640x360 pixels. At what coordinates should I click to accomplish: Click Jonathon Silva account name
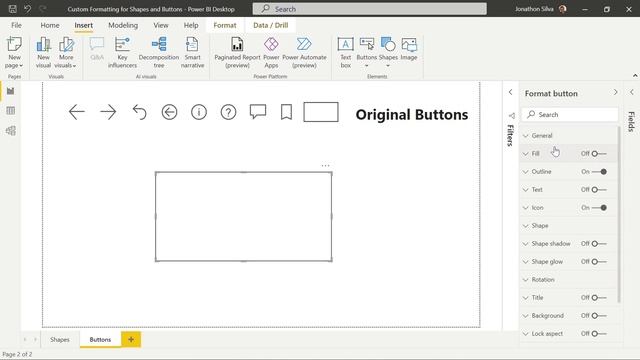coord(534,9)
